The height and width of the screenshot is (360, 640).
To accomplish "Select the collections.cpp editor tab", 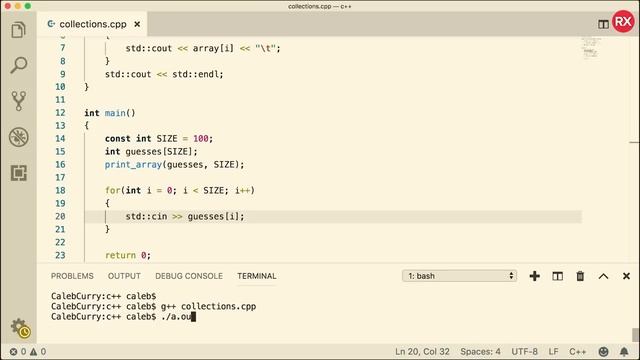I will tap(93, 24).
